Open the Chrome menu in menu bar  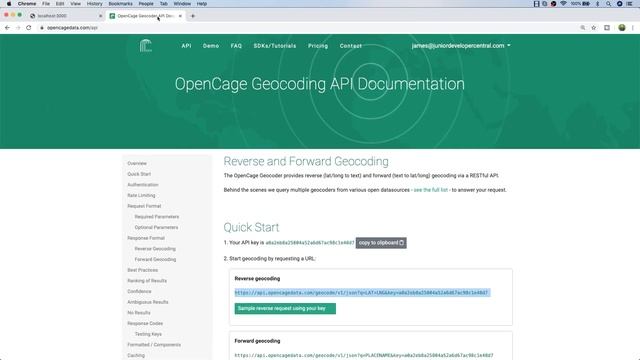[27, 4]
